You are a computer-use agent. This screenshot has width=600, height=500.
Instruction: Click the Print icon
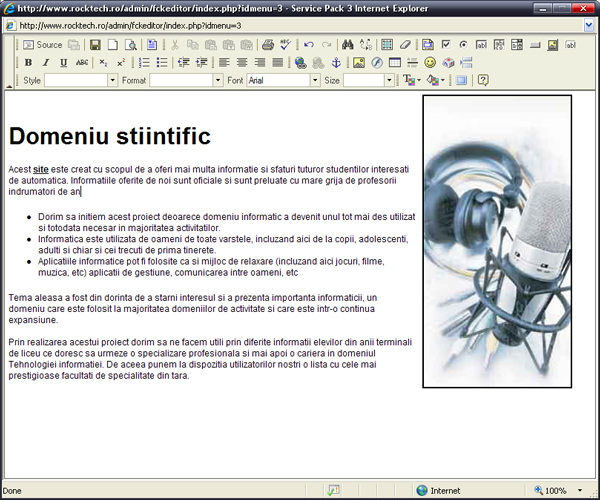268,45
